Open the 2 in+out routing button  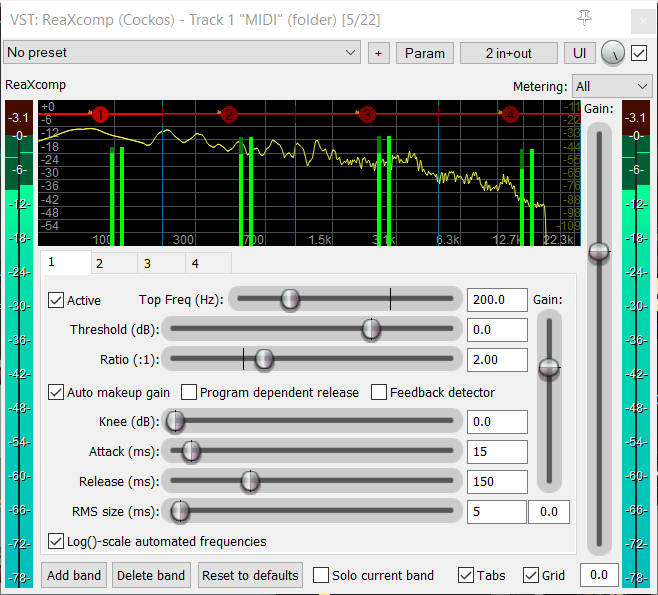509,53
